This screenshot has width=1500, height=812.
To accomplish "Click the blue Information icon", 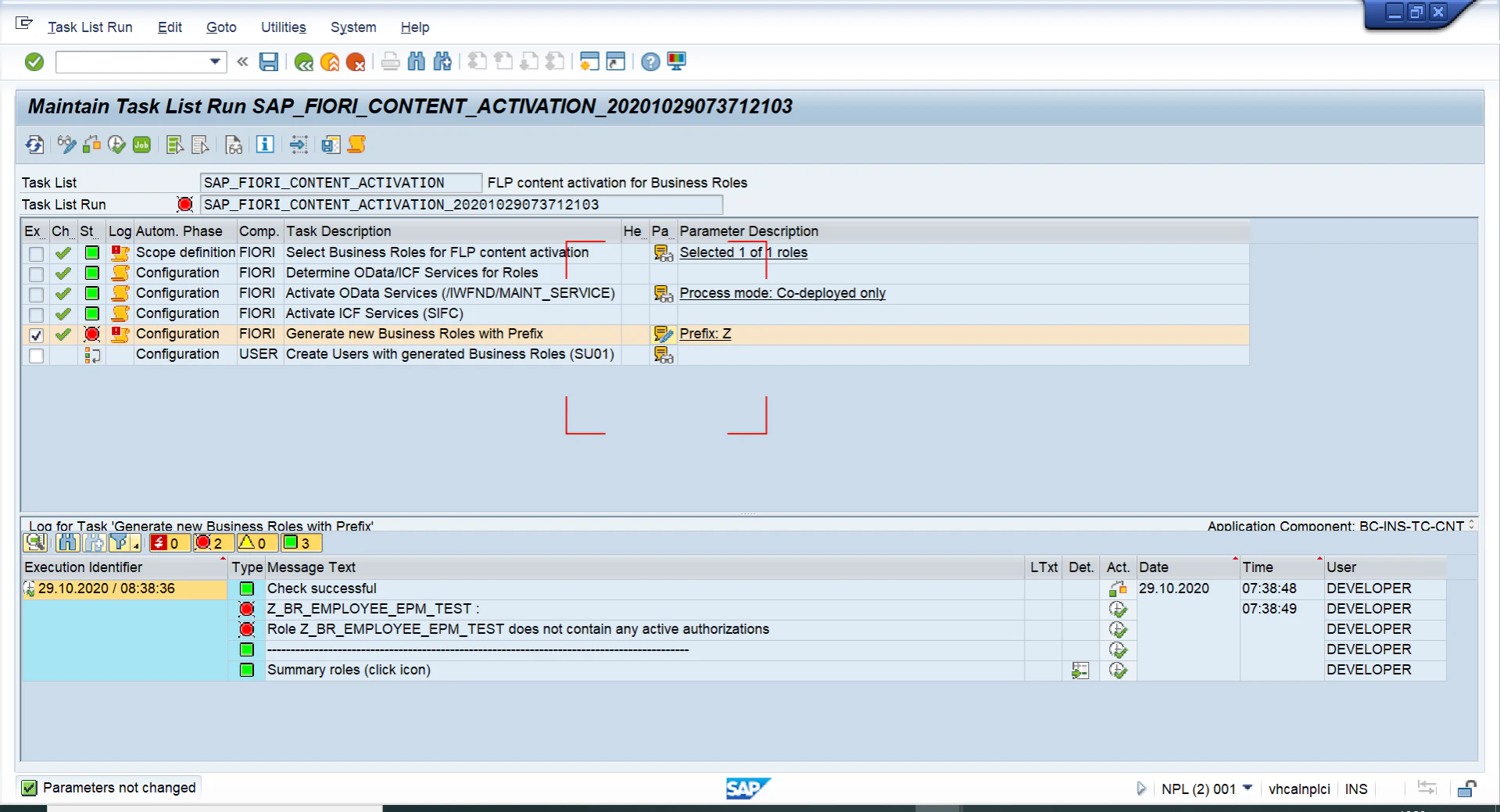I will pyautogui.click(x=265, y=145).
